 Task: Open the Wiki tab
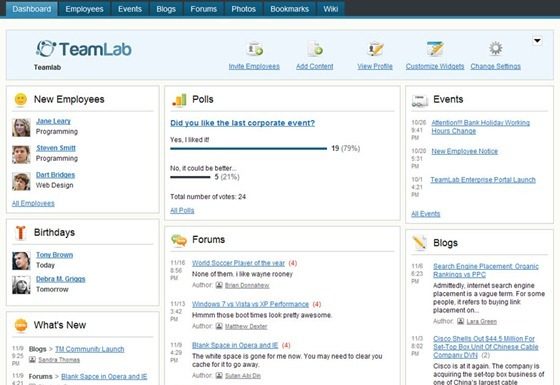tap(331, 9)
